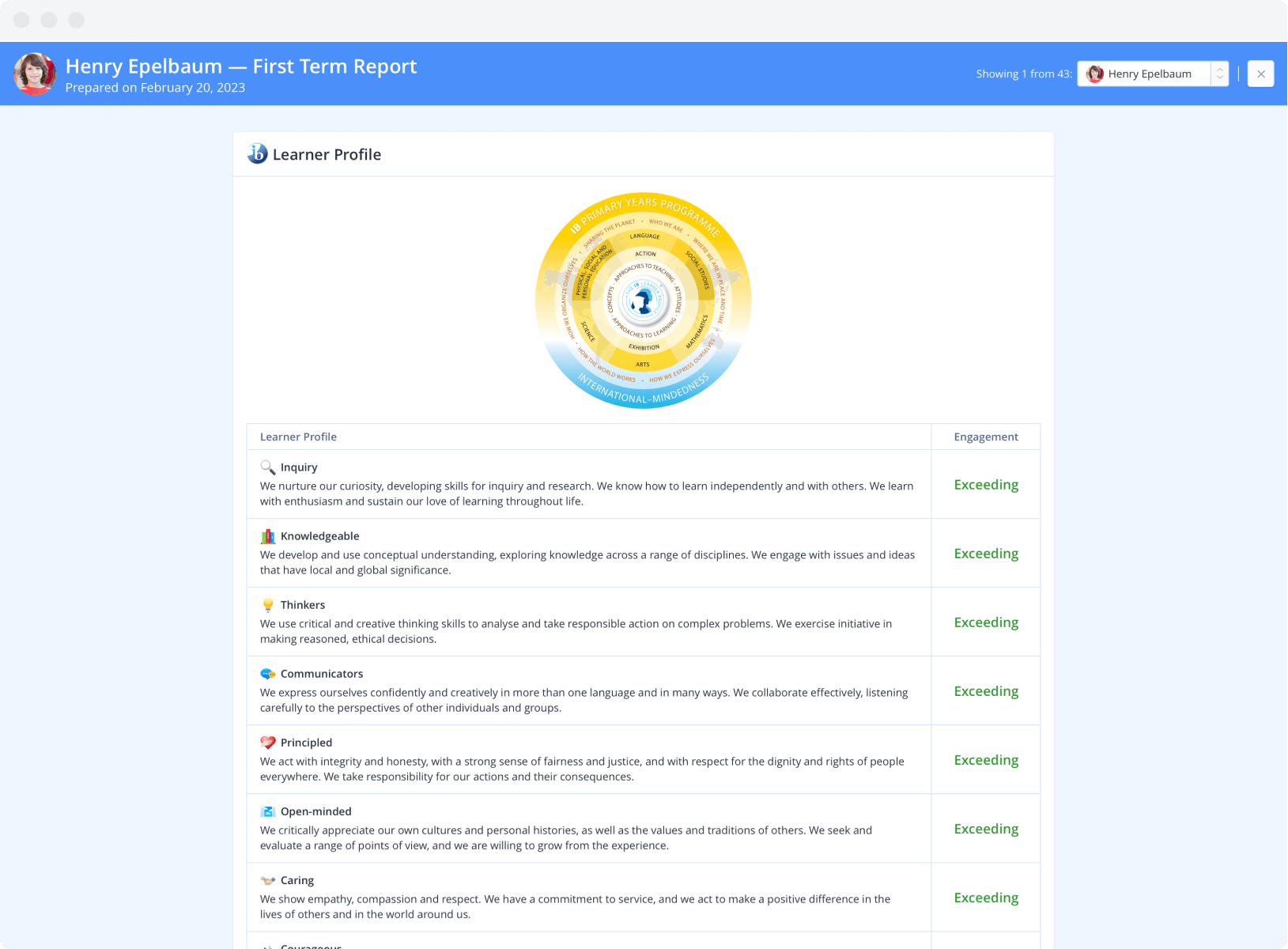Click the Communicators speech bubble icon

268,674
